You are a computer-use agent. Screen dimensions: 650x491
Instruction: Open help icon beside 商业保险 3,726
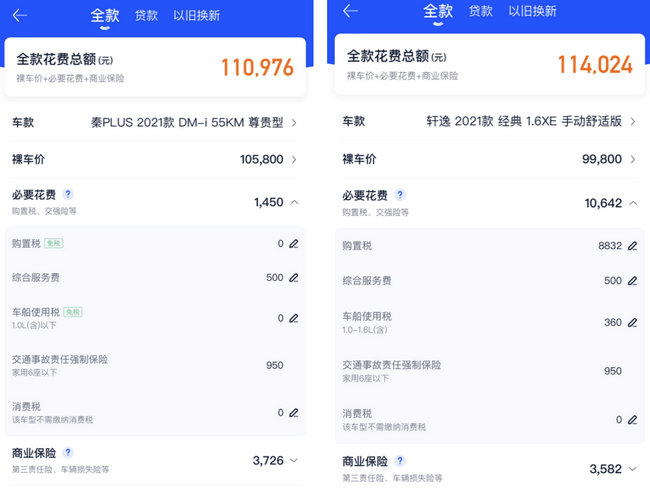click(68, 452)
